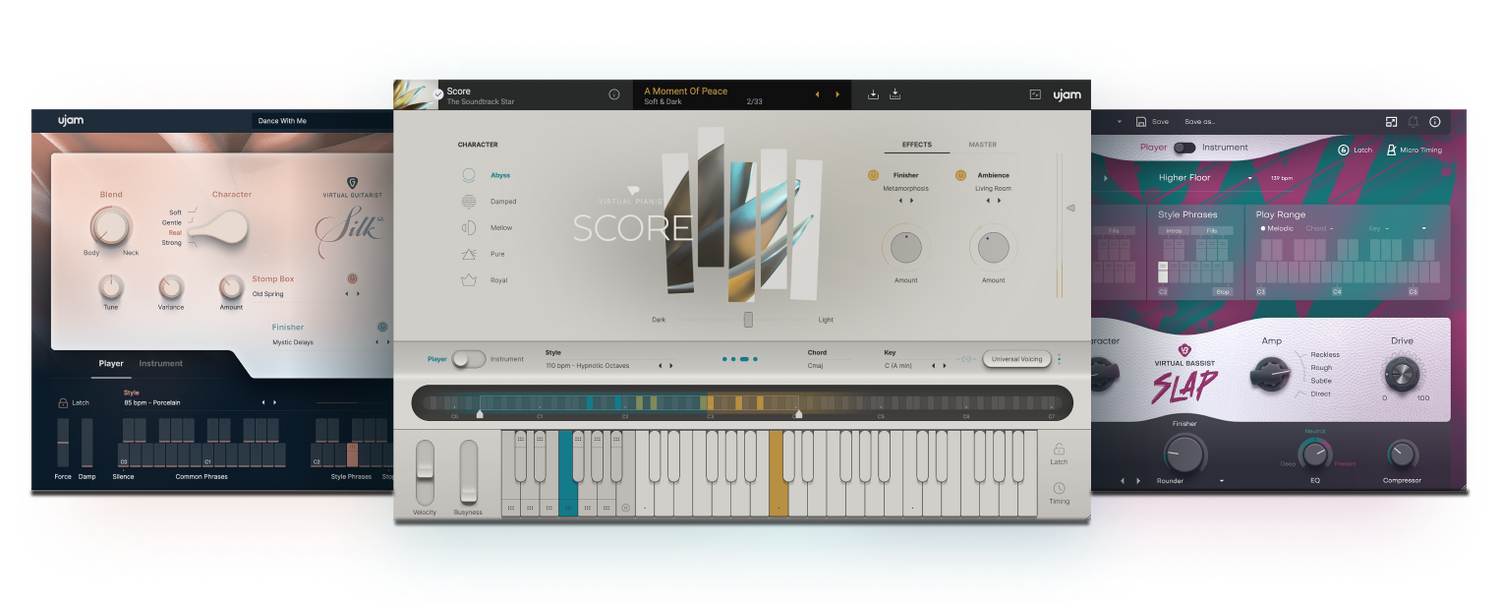The width and height of the screenshot is (1500, 604).
Task: Switch to the Instrument tab in Virtual Guitarist
Action: click(160, 364)
